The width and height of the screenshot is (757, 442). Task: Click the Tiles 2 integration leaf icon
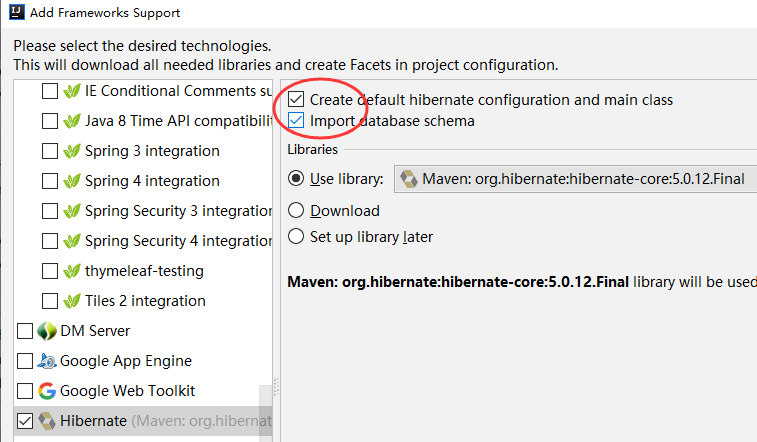coord(72,301)
